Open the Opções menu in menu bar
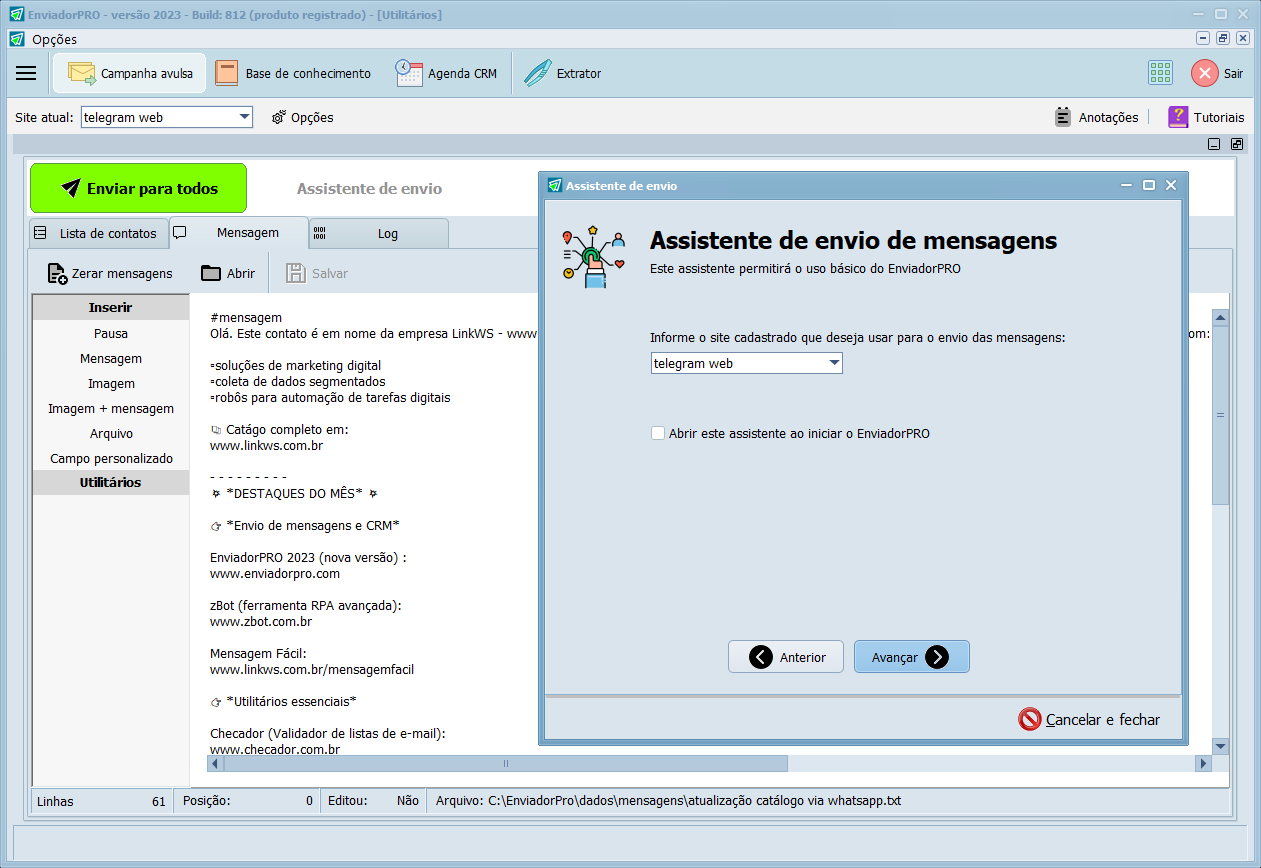Viewport: 1261px width, 868px height. tap(54, 39)
